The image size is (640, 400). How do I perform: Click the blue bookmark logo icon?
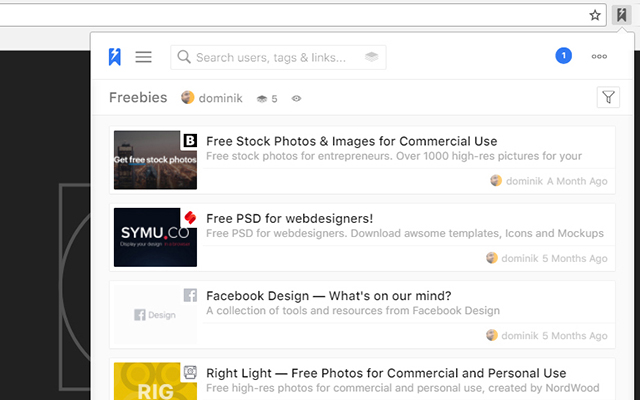pos(115,57)
